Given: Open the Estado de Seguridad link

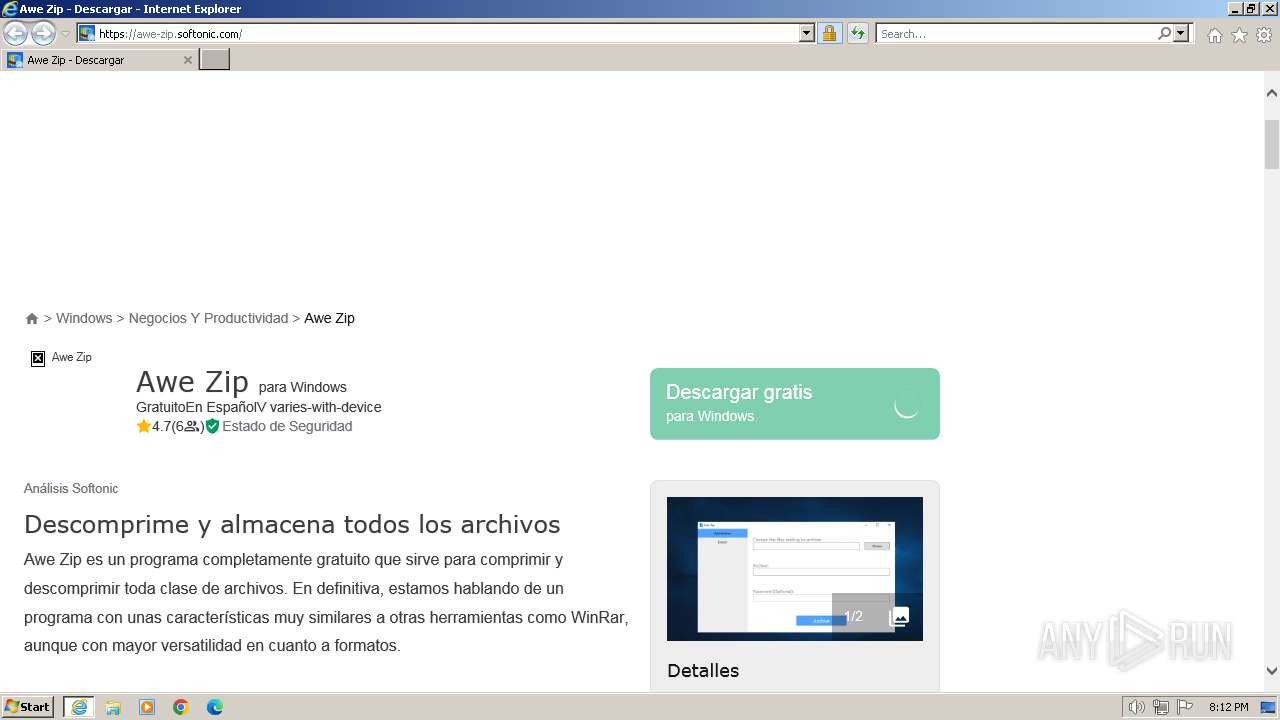Looking at the screenshot, I should (287, 426).
